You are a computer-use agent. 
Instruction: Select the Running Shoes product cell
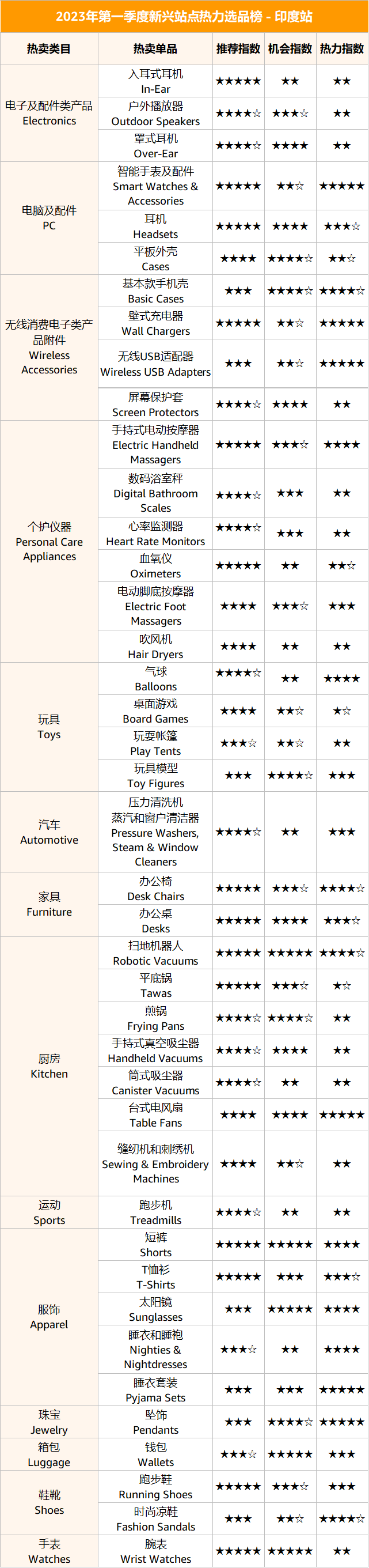tap(155, 1486)
